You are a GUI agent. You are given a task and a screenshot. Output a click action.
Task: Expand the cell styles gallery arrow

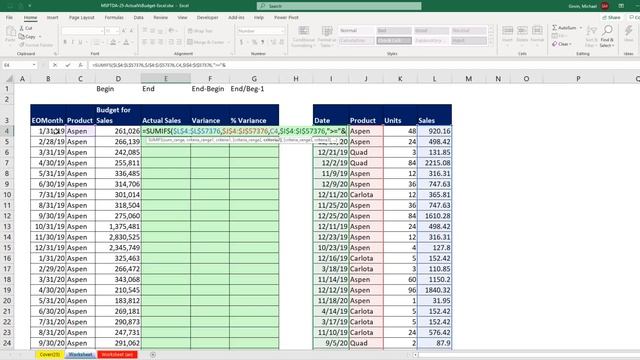pyautogui.click(x=491, y=41)
